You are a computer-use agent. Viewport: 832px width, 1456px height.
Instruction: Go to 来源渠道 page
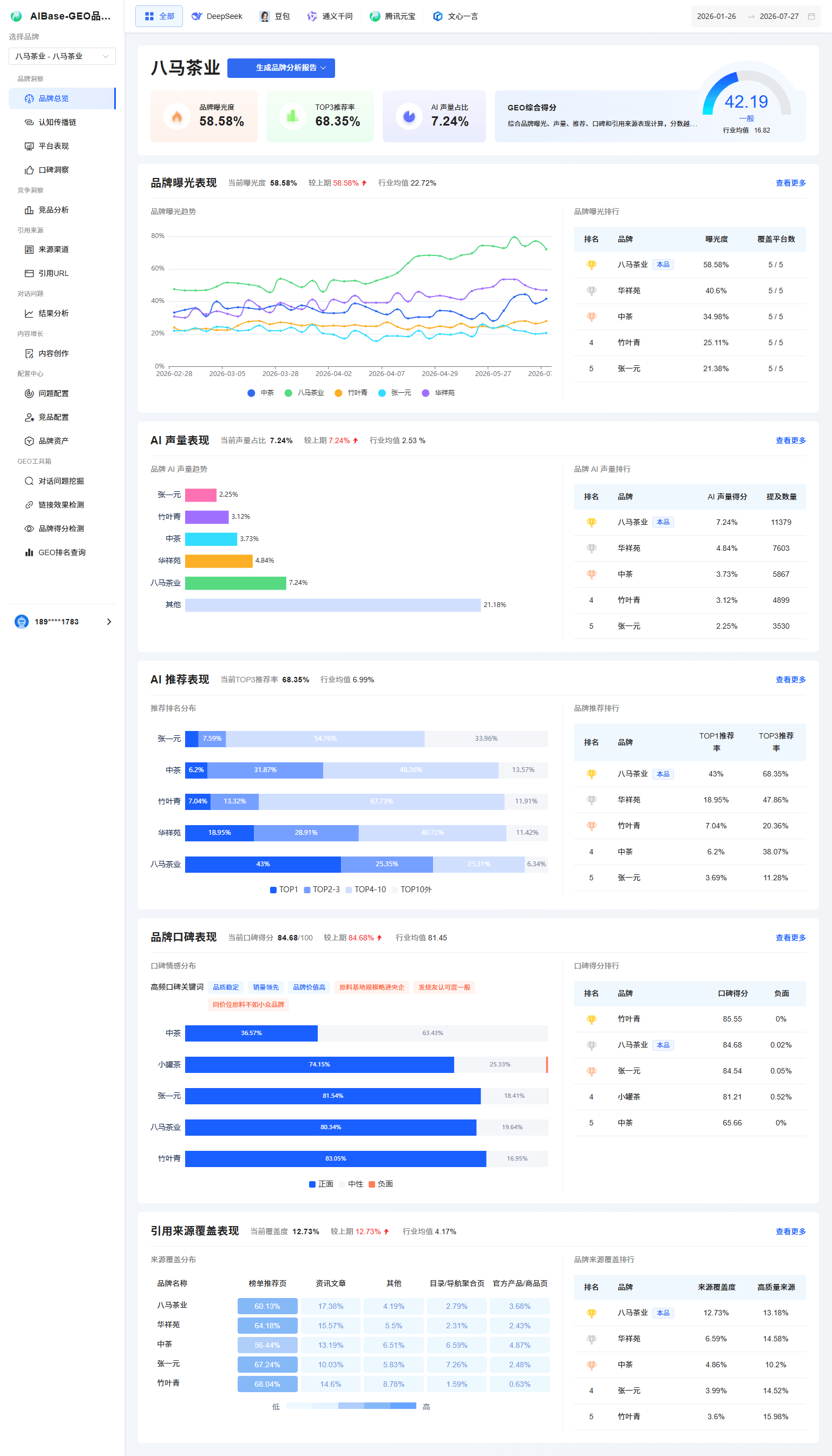62,249
